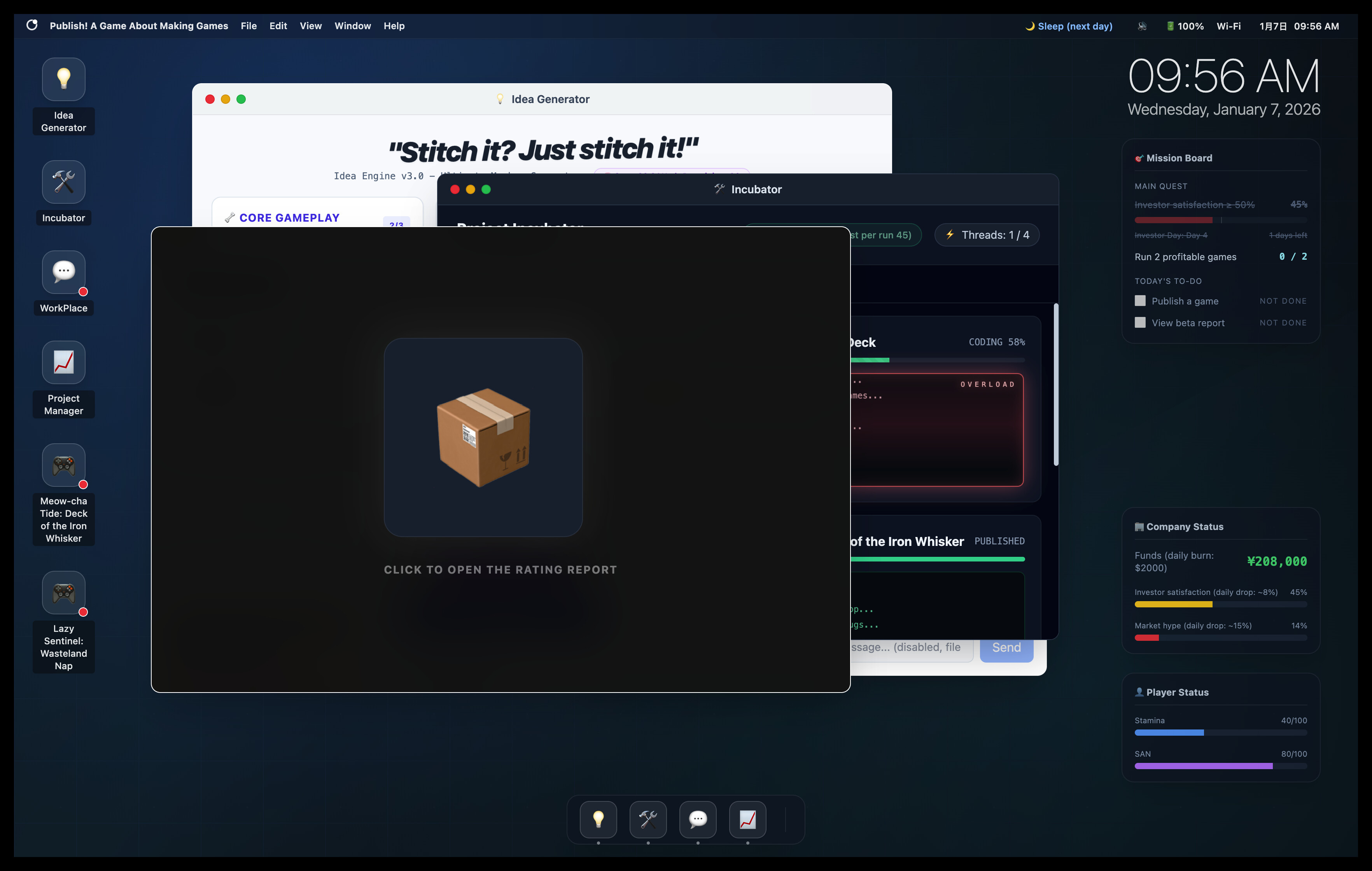The width and height of the screenshot is (1372, 871).
Task: Launch Lazy Sentinel: Wasteland Nap
Action: 63,593
